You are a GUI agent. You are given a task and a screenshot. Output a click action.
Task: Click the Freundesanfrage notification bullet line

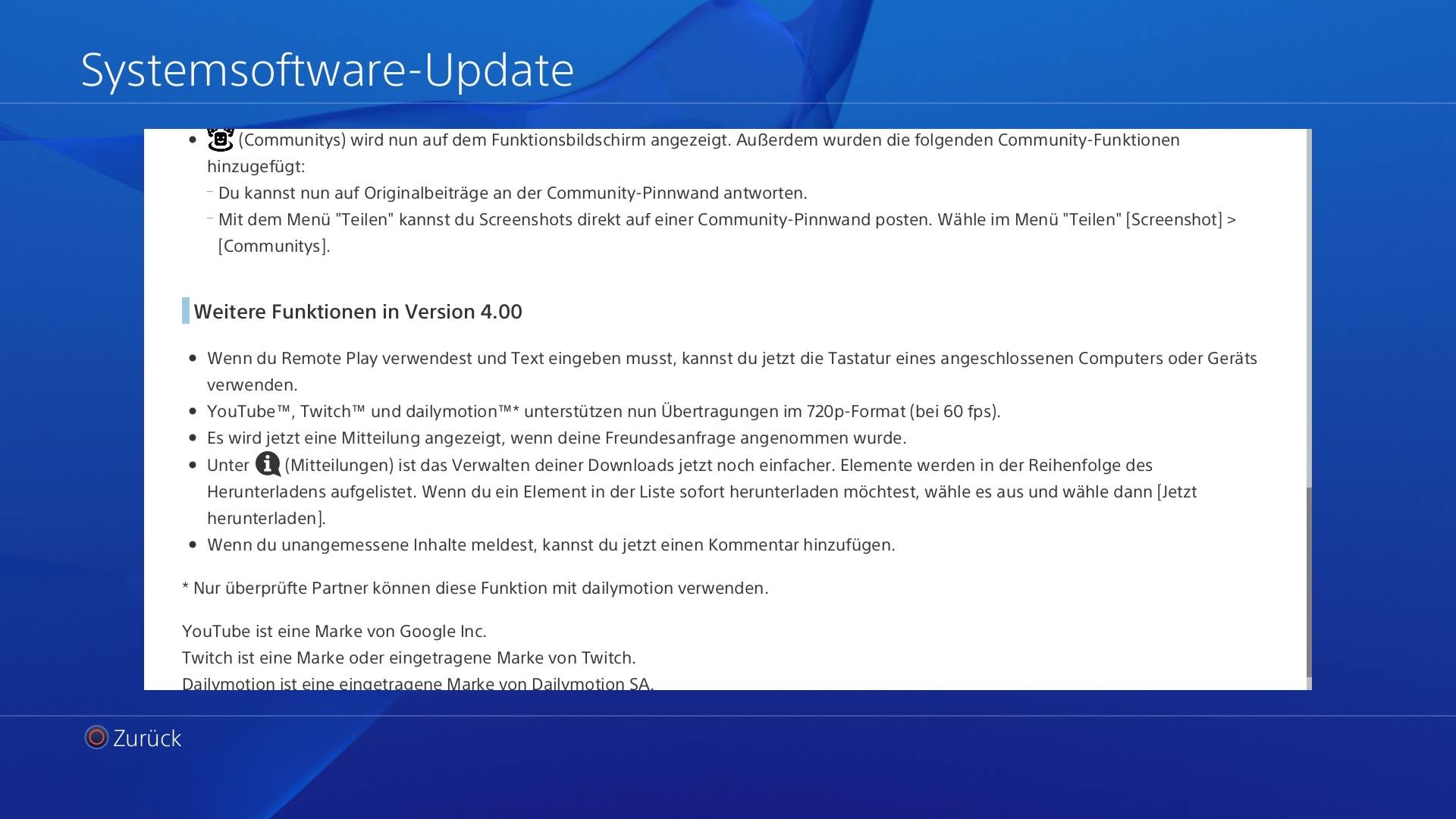pos(557,438)
